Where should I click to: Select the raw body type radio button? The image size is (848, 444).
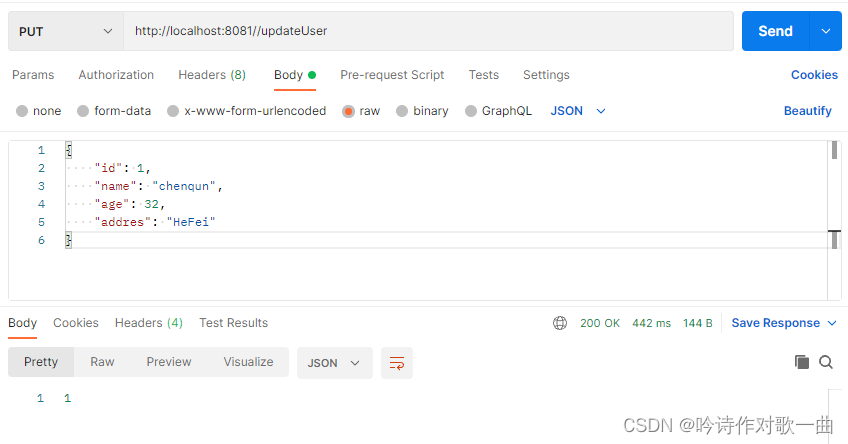[349, 111]
